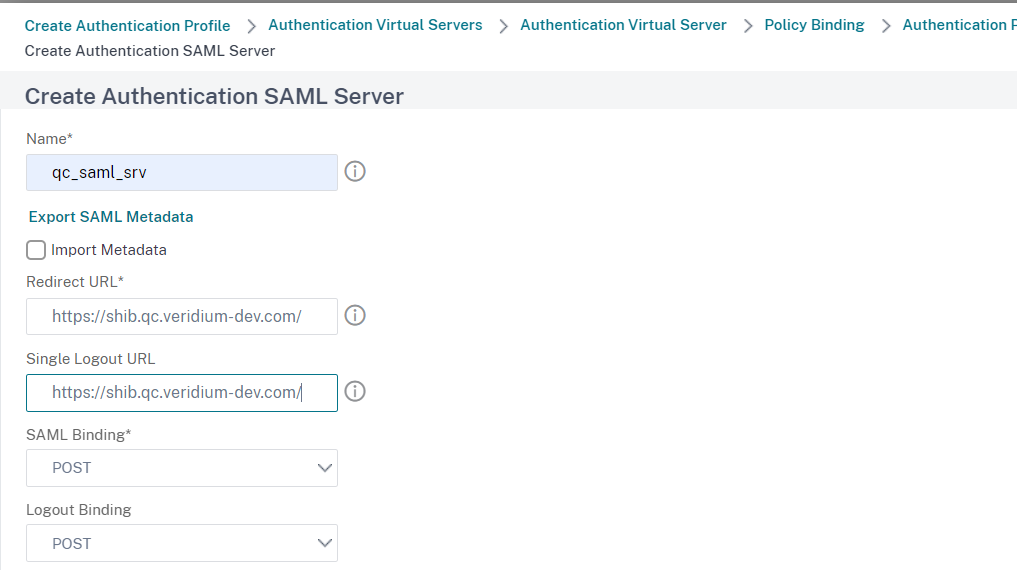The height and width of the screenshot is (570, 1017).
Task: Click the Logout Binding field label
Action: 78,510
